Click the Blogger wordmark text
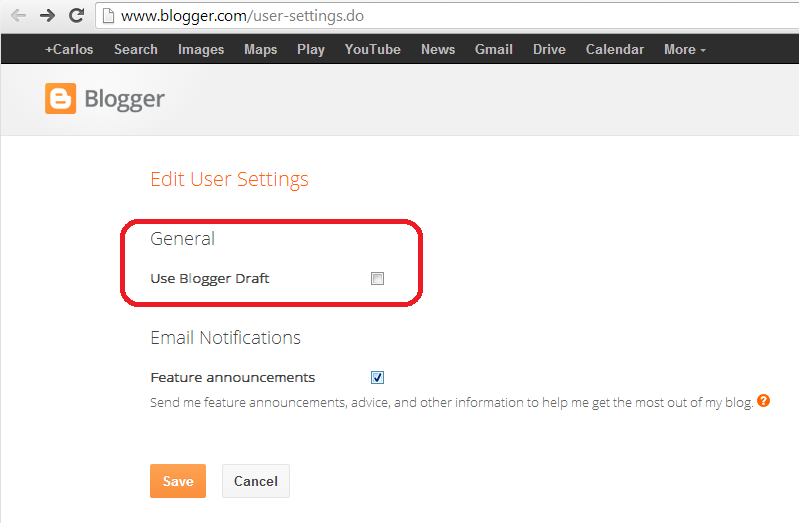The width and height of the screenshot is (799, 523). pos(124,99)
